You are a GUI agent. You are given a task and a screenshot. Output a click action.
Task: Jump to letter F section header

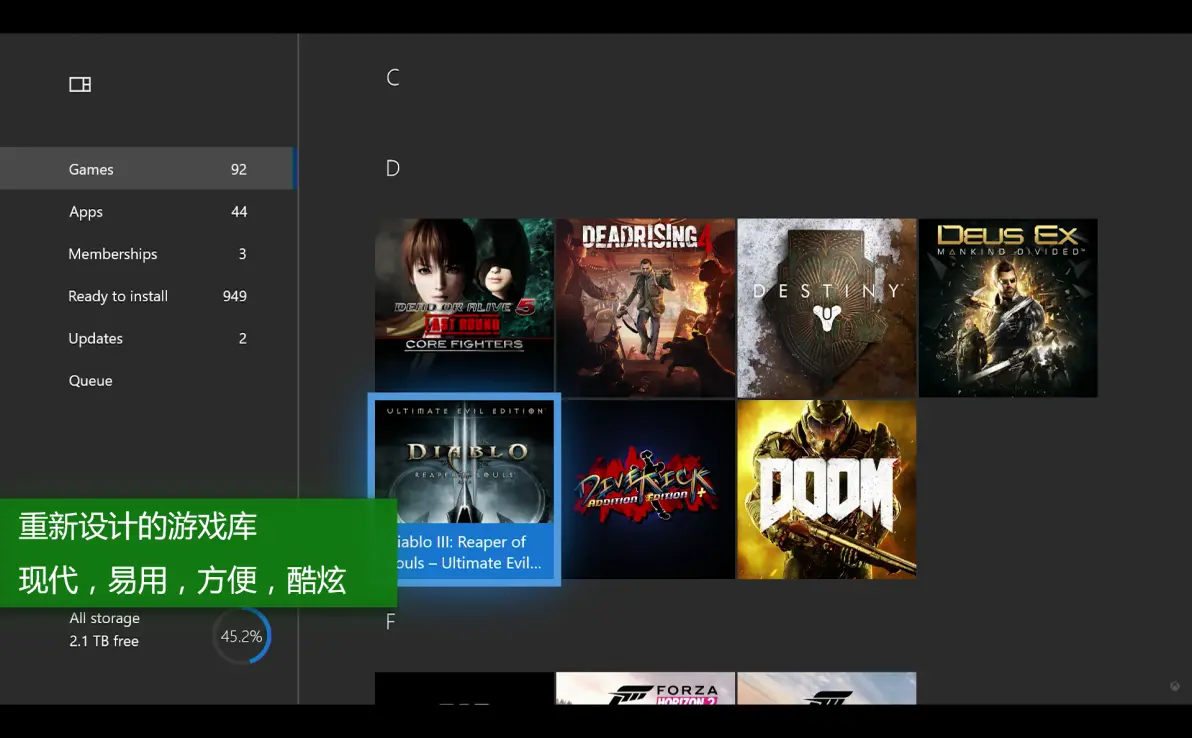391,622
